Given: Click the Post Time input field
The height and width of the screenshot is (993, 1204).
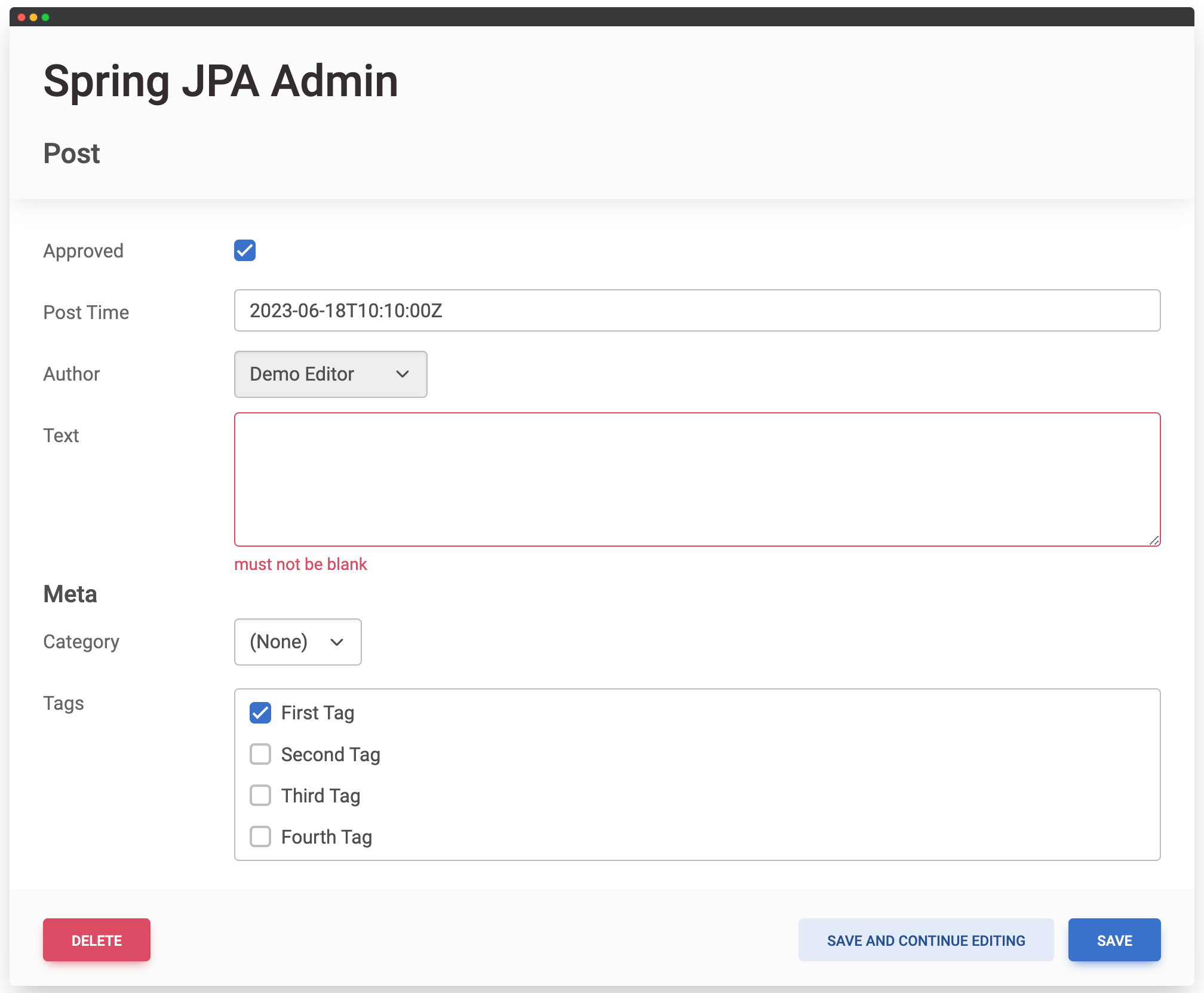Looking at the screenshot, I should pyautogui.click(x=697, y=311).
